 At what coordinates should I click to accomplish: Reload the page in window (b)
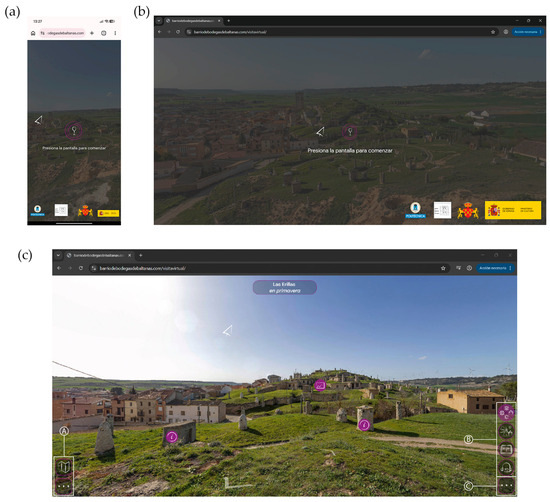[178, 32]
